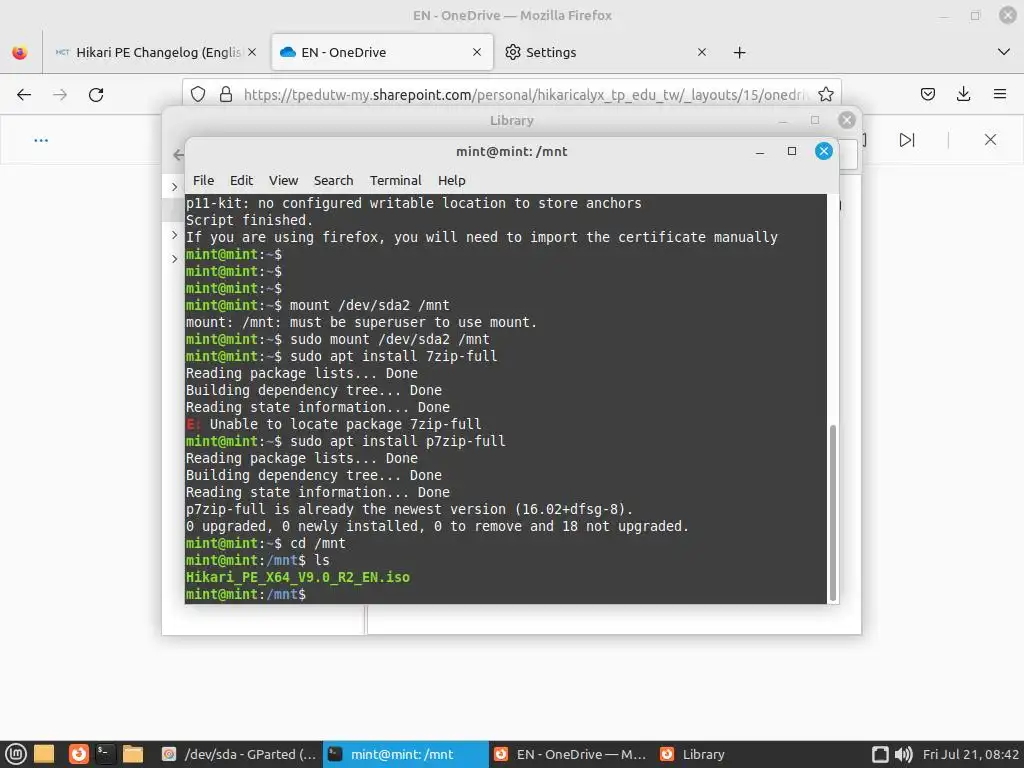
Task: Open the Terminal menu in terminal menubar
Action: [395, 180]
